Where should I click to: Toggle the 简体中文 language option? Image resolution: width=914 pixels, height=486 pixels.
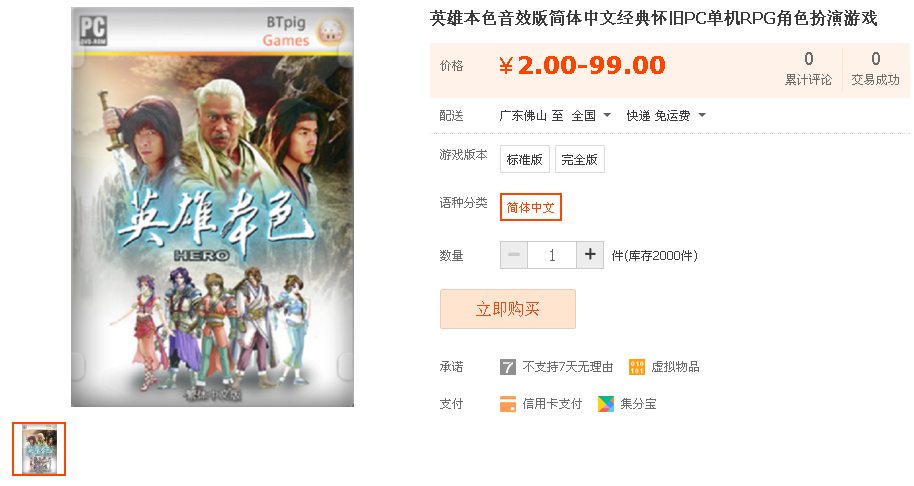pos(530,207)
